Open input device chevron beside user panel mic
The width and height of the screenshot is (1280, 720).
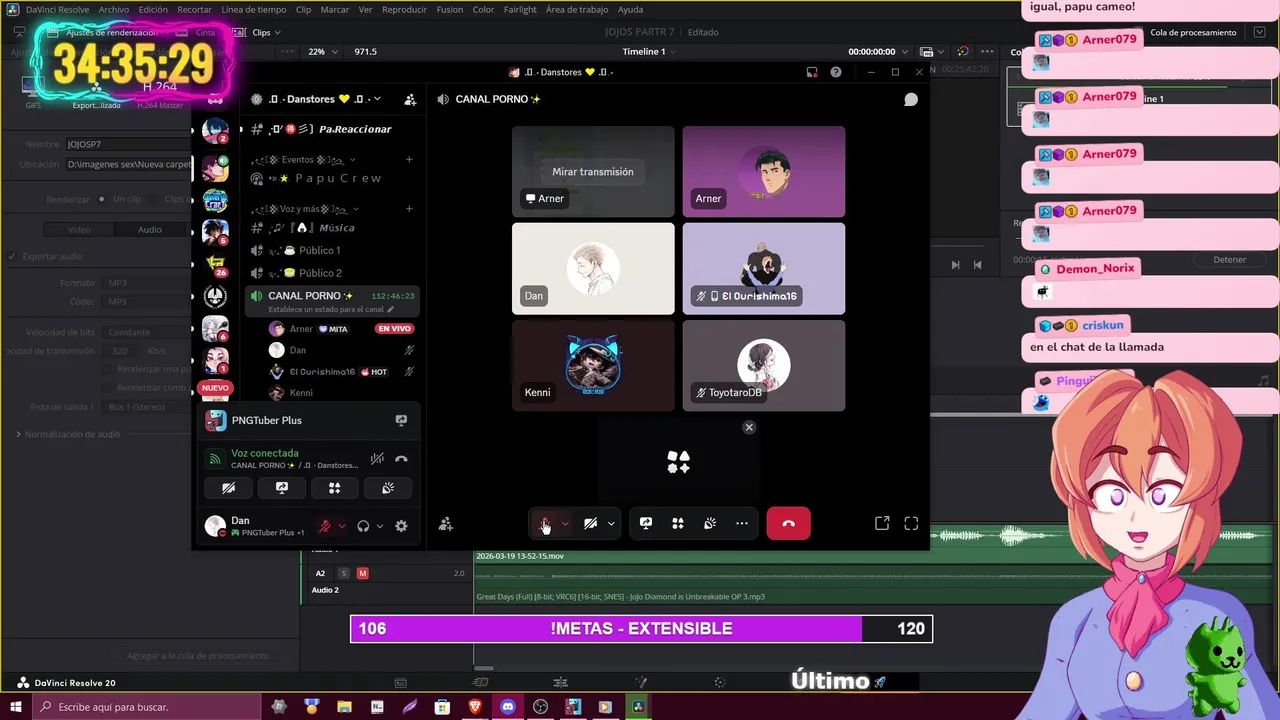pos(342,526)
